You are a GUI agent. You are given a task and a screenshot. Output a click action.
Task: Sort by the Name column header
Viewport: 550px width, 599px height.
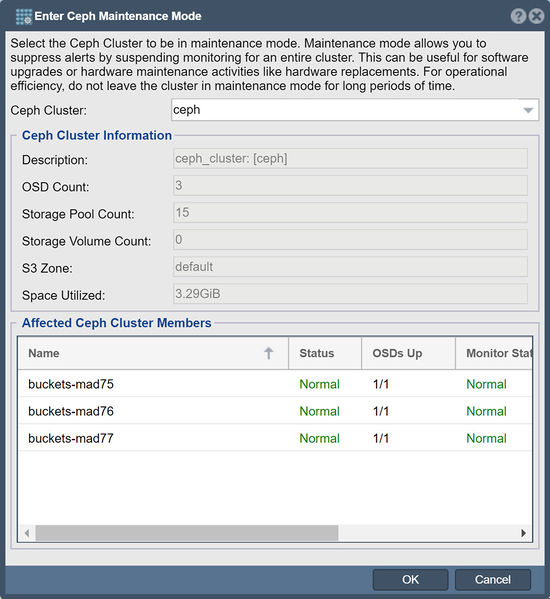click(x=153, y=353)
